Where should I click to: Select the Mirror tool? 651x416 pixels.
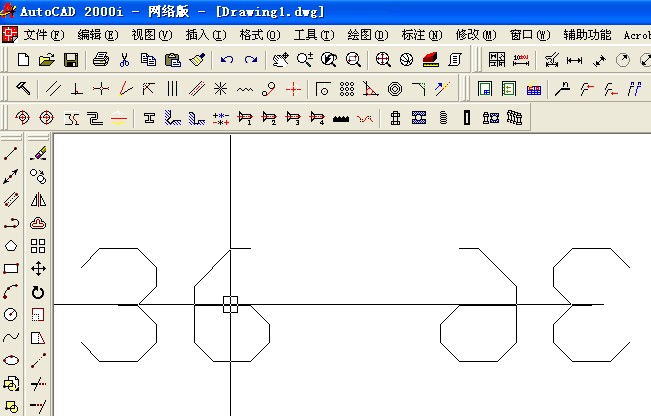(x=38, y=200)
